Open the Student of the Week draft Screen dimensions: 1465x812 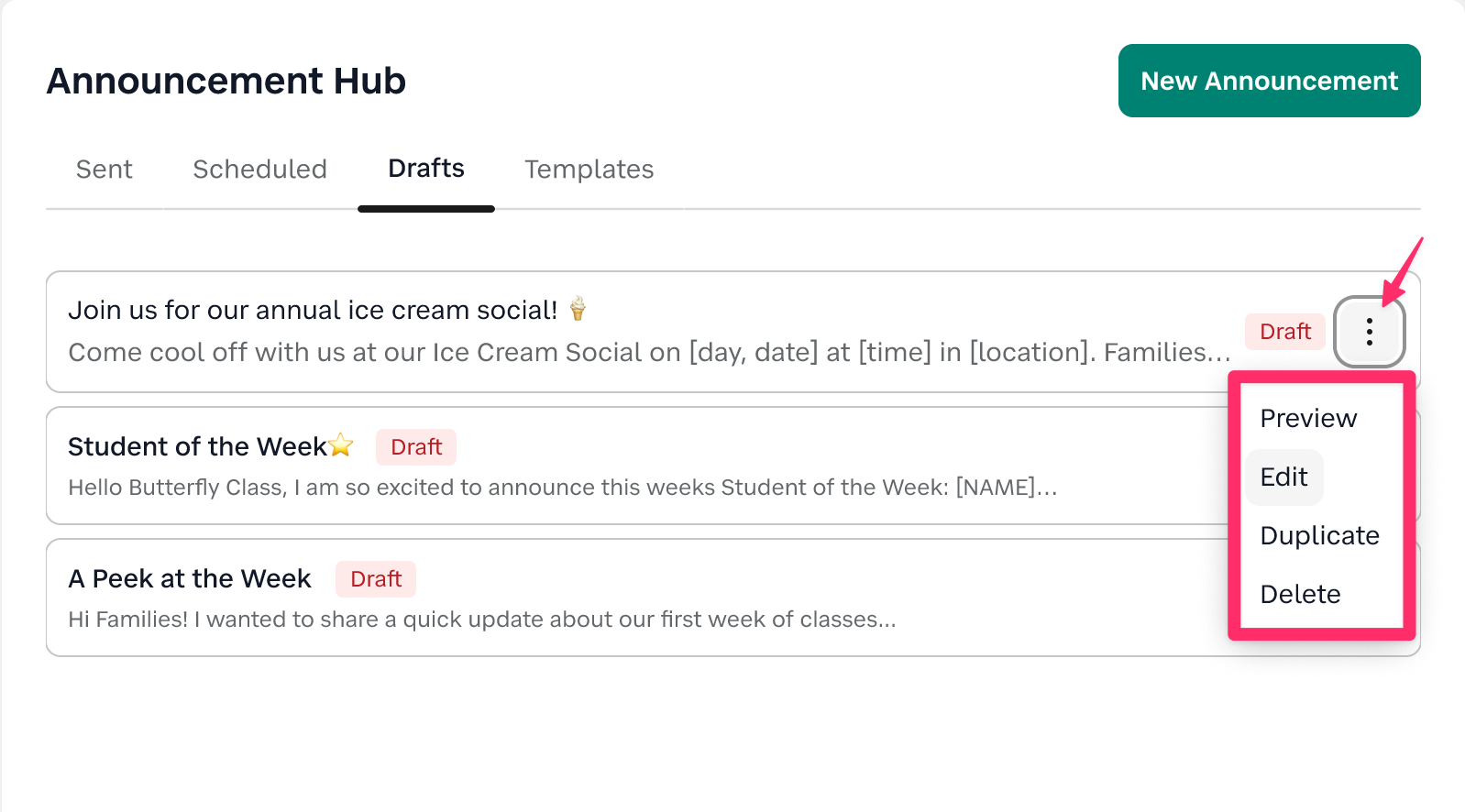(197, 446)
